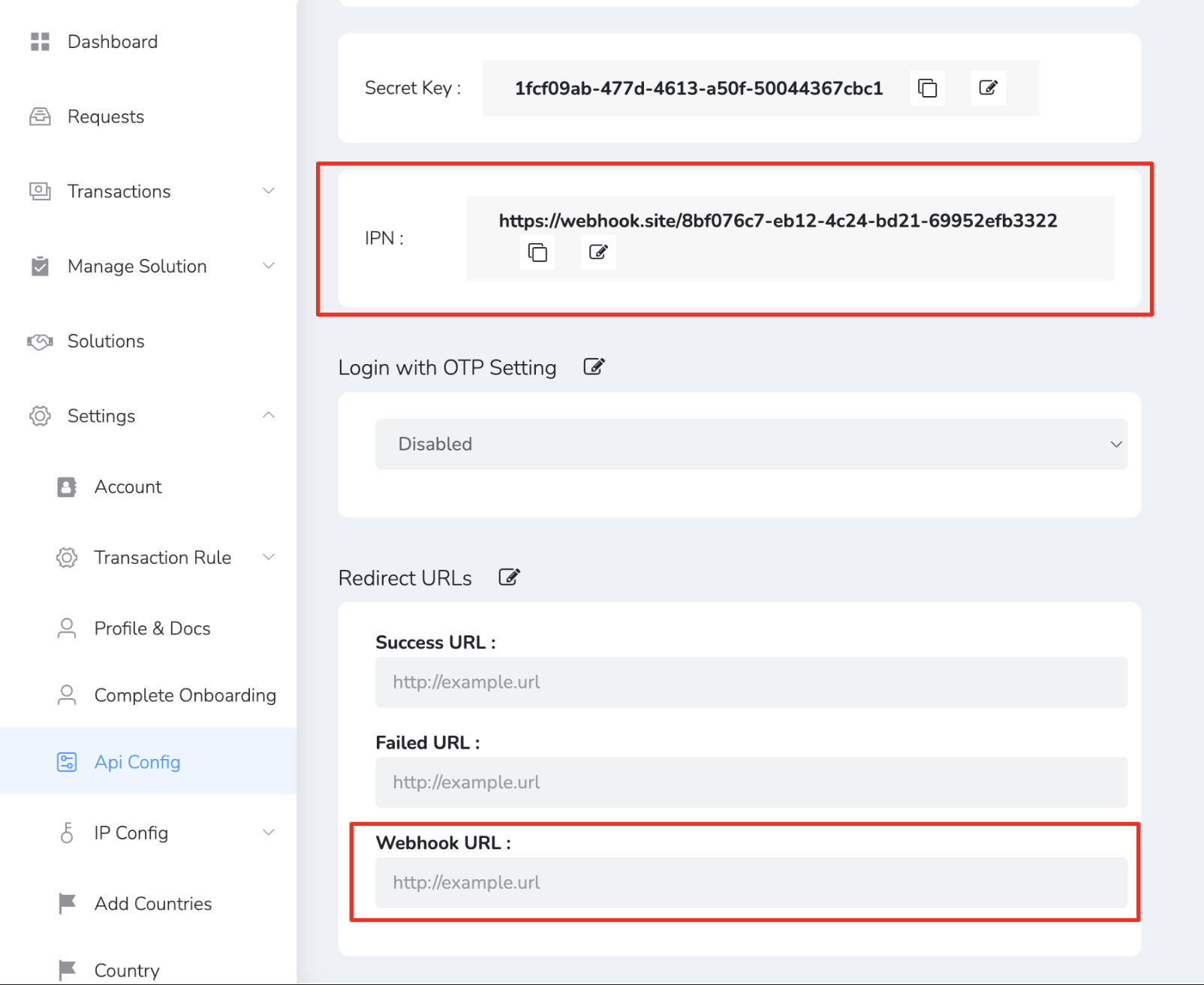Viewport: 1204px width, 985px height.
Task: Open the Solutions page
Action: coord(106,341)
